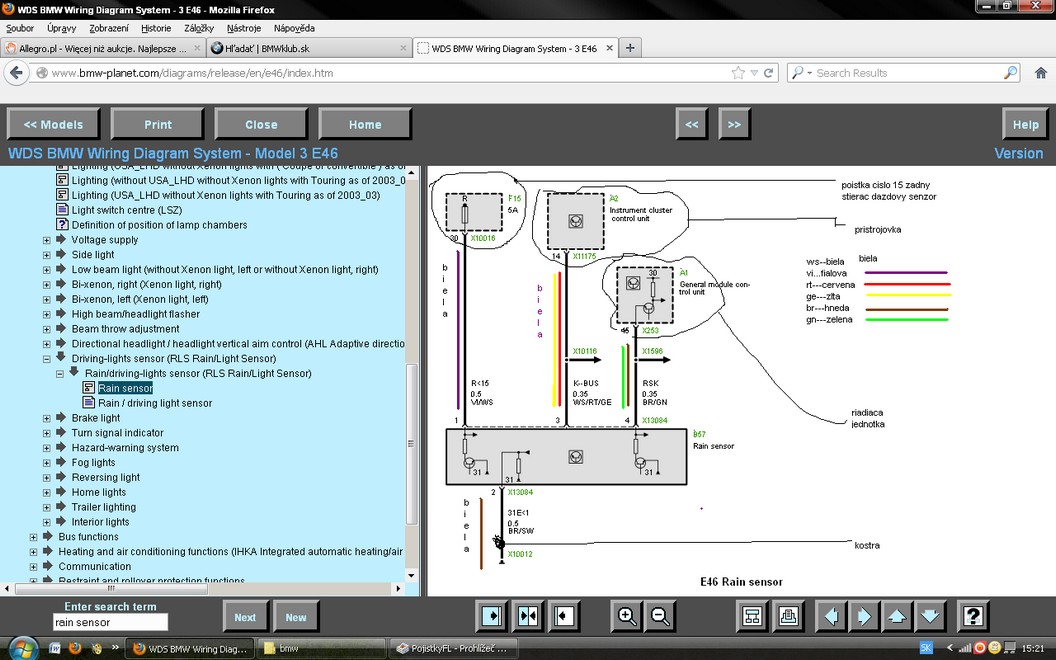Click the Enter search term input field
The height and width of the screenshot is (660, 1056).
110,622
